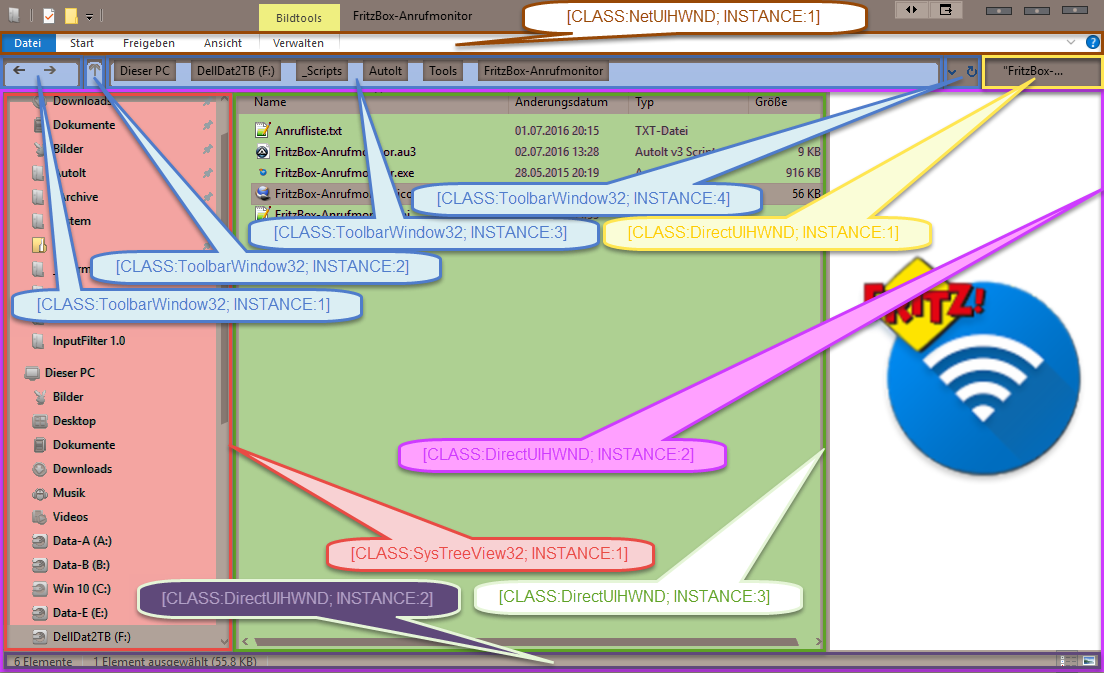Open Musik folder in navigation tree
This screenshot has width=1104, height=673.
pos(68,493)
